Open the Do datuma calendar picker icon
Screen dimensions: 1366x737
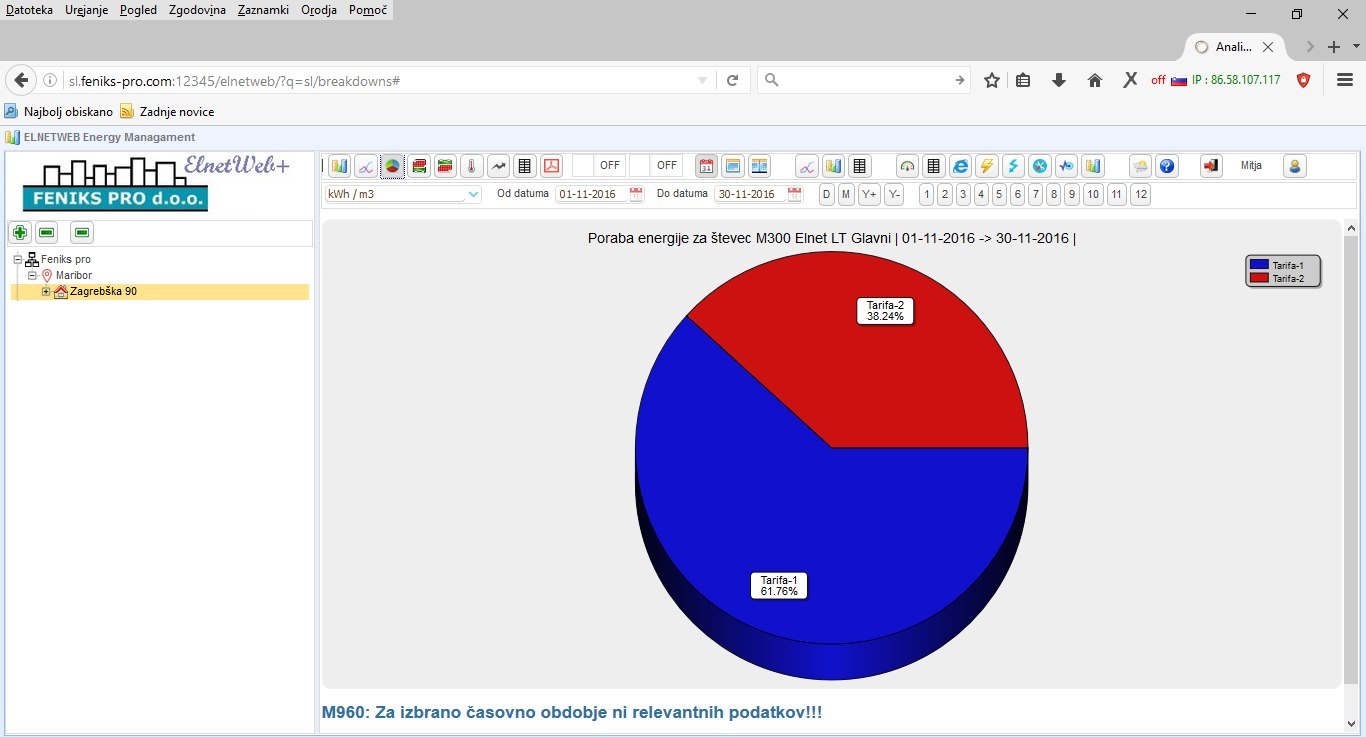[x=795, y=195]
